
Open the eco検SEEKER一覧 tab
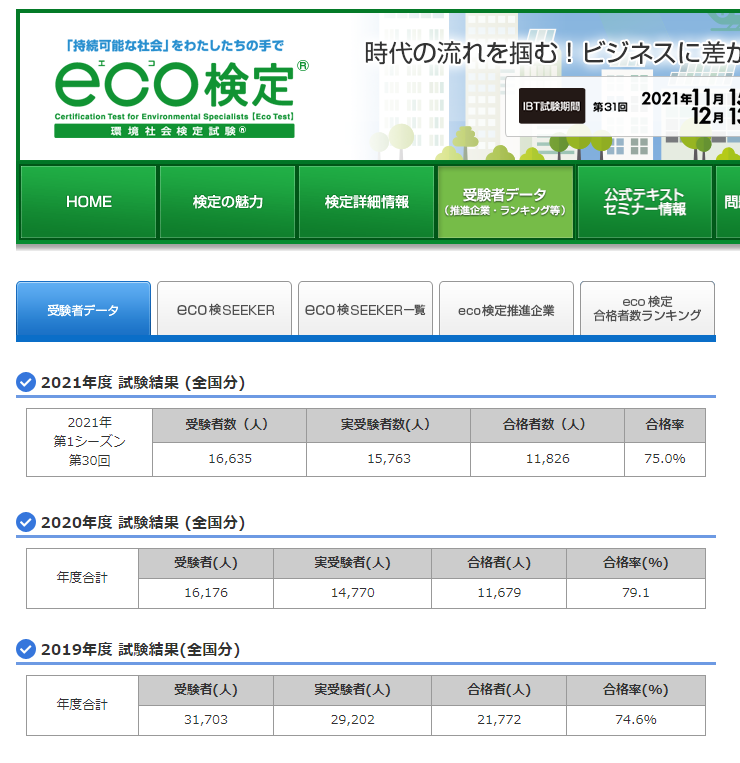[x=365, y=310]
